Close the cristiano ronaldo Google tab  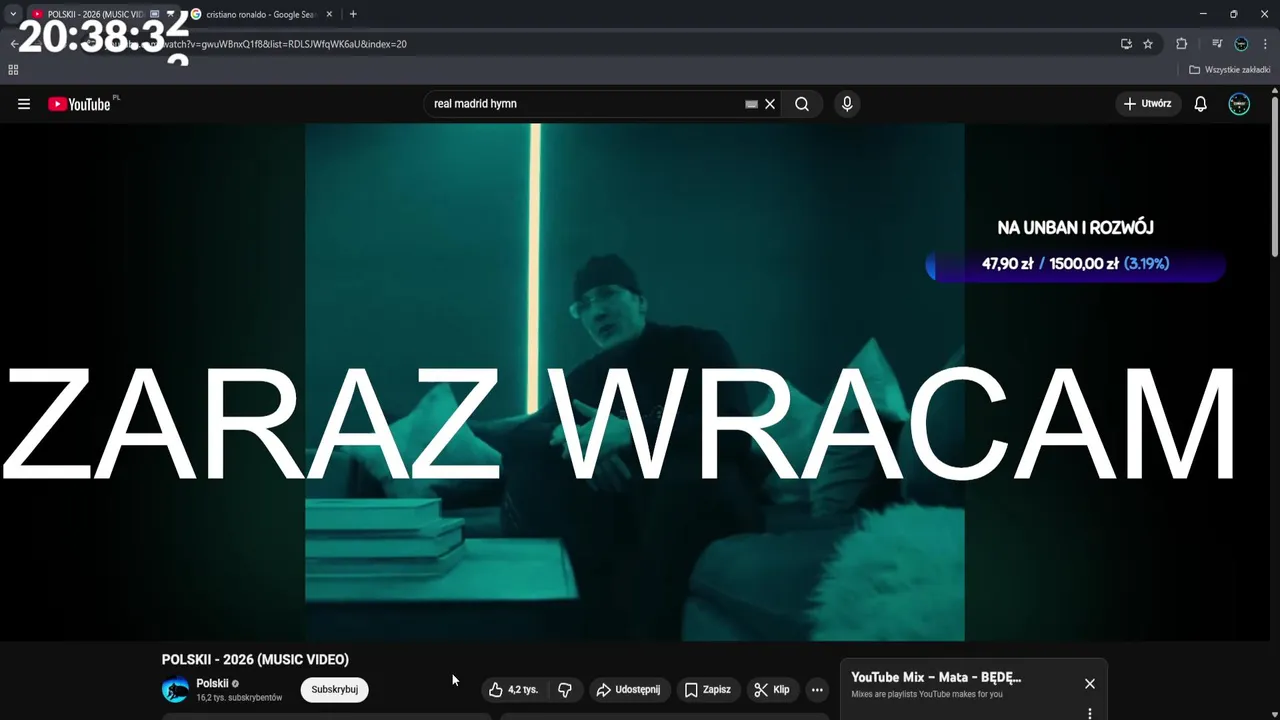tap(329, 14)
